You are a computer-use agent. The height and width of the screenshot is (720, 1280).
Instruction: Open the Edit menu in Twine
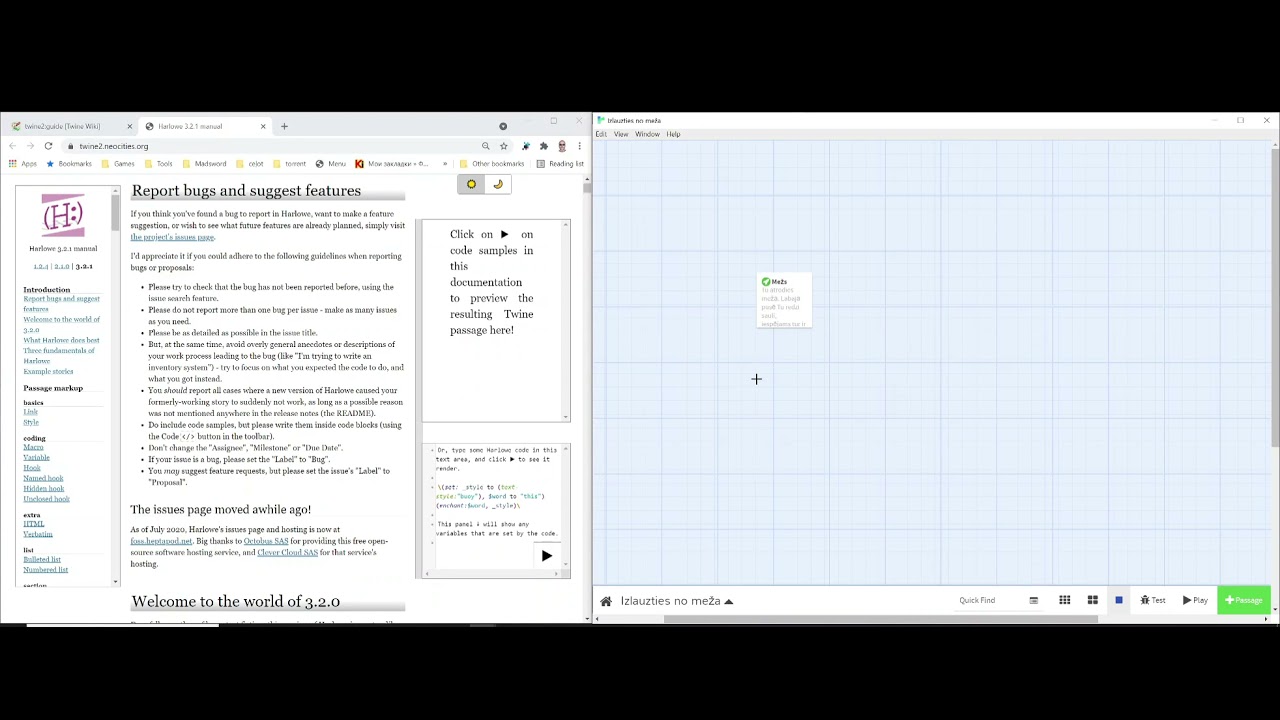(601, 134)
